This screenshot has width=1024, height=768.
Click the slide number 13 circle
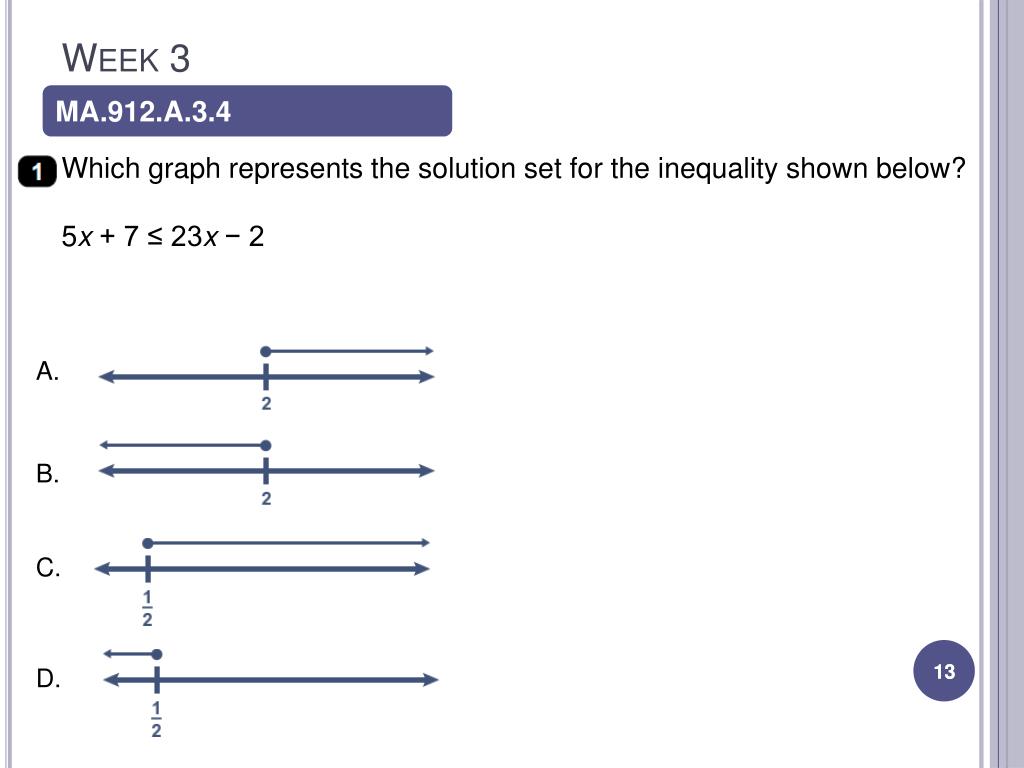[x=944, y=671]
